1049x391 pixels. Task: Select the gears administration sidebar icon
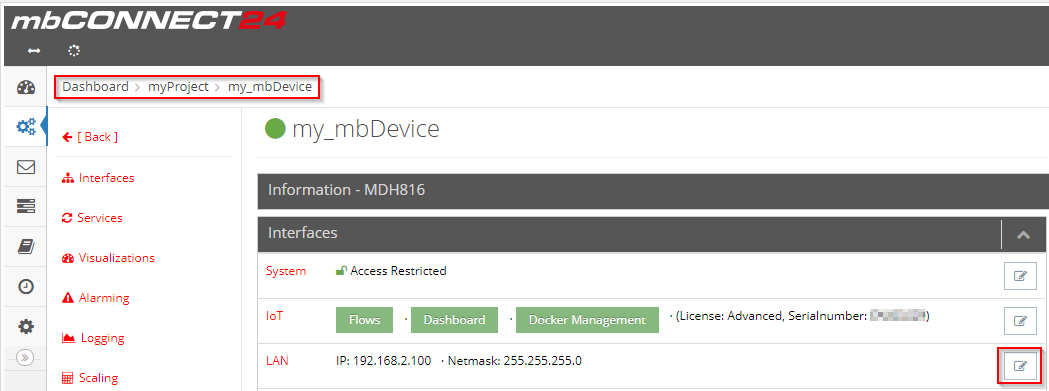point(25,125)
